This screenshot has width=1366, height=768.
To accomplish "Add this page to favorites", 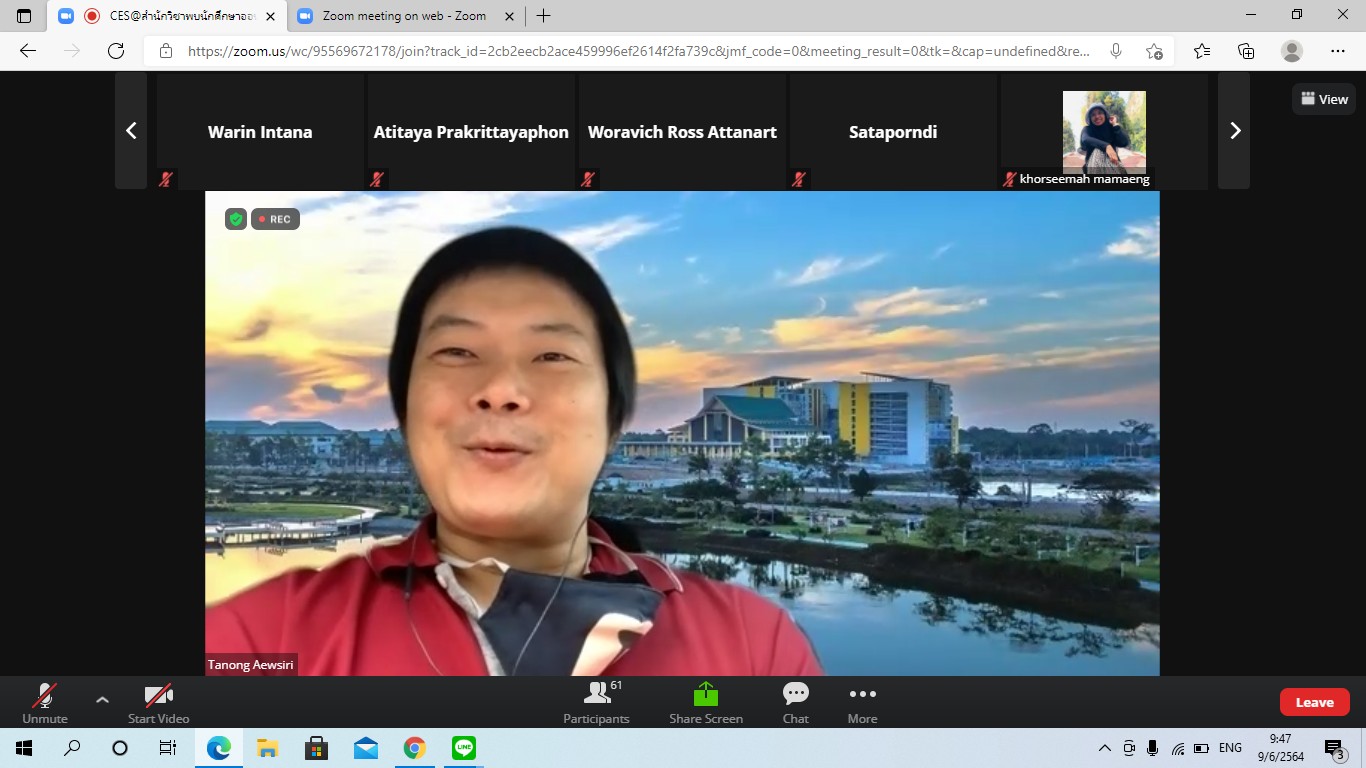I will [1154, 51].
